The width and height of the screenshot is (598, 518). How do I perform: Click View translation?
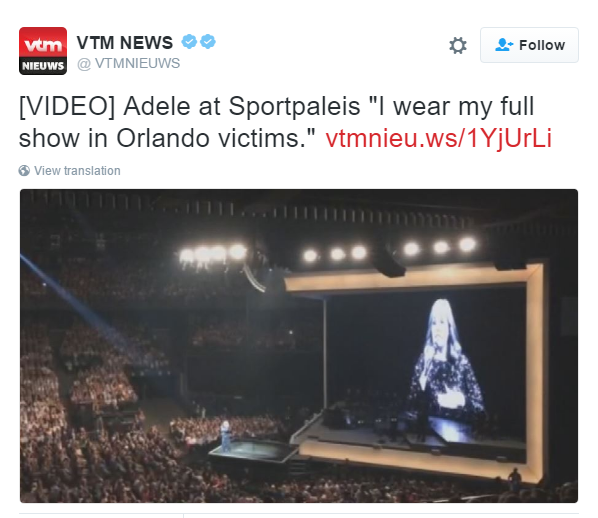tap(77, 171)
